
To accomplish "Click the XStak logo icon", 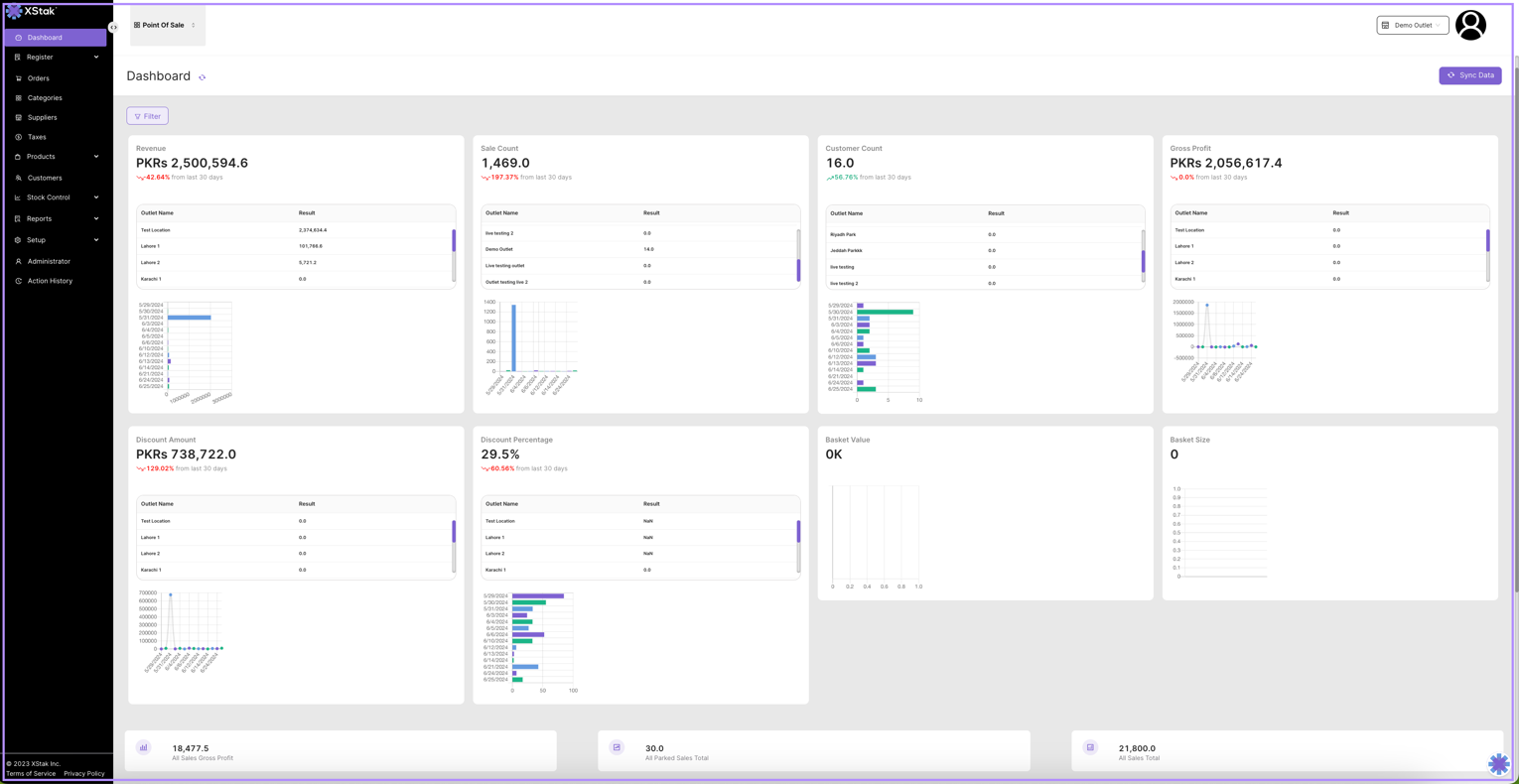I will [x=14, y=12].
